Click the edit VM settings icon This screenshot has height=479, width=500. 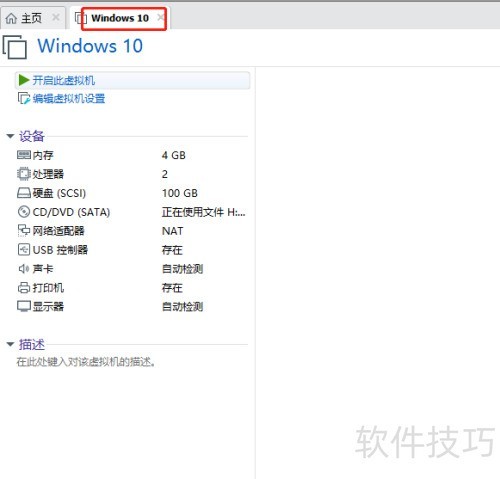click(24, 99)
